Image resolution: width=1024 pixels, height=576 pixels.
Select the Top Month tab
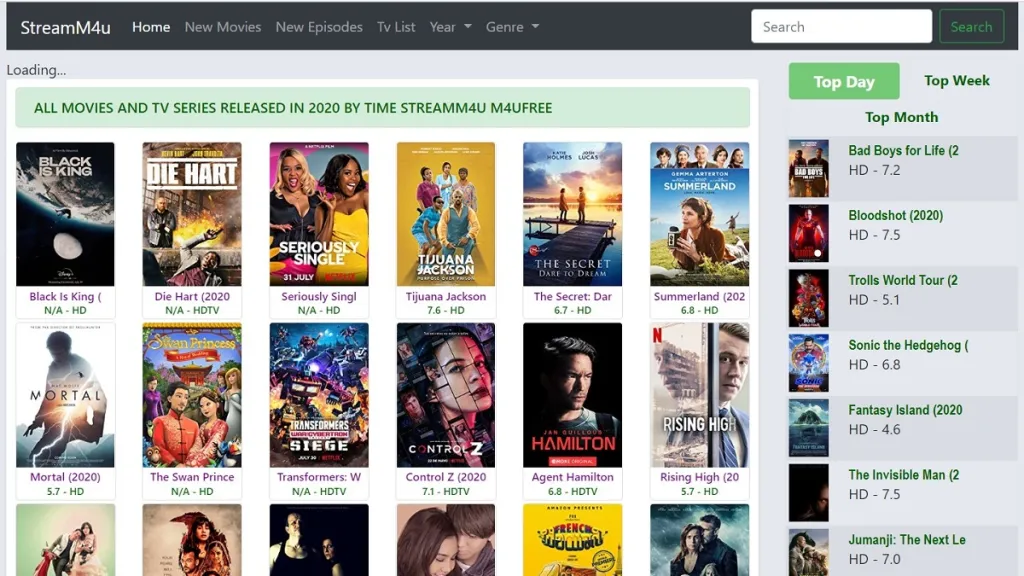click(x=901, y=117)
